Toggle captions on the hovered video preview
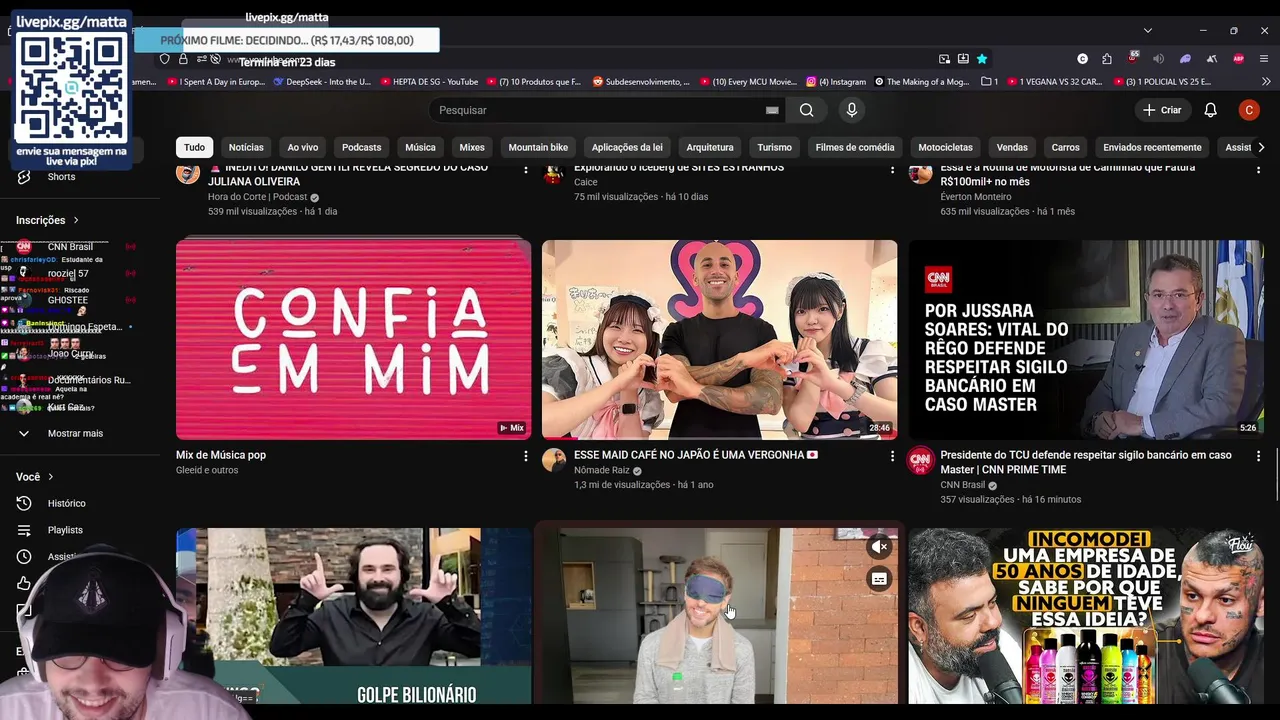This screenshot has width=1280, height=720. [x=879, y=579]
